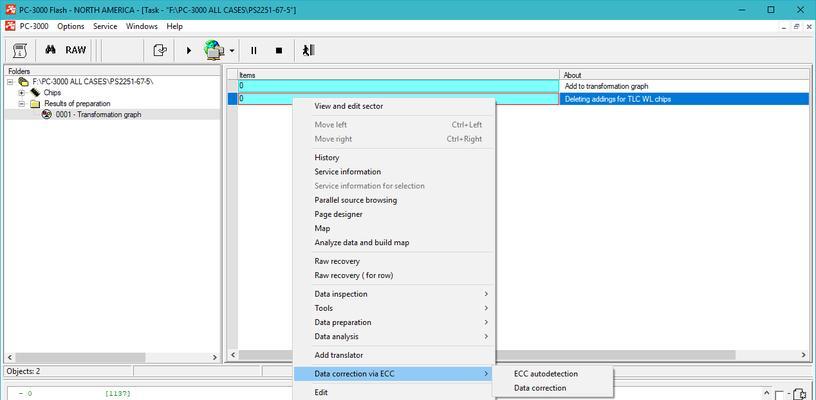
Task: Choose Map from context menu
Action: [394, 228]
